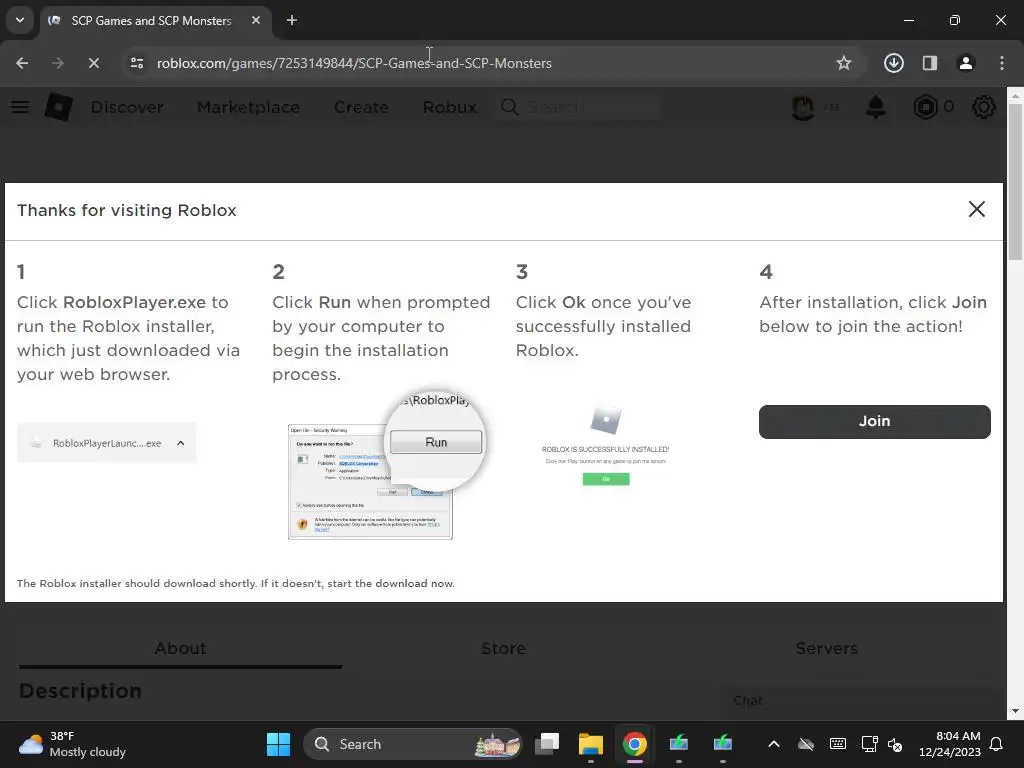
Task: Click the Roblox logo icon
Action: coord(58,106)
